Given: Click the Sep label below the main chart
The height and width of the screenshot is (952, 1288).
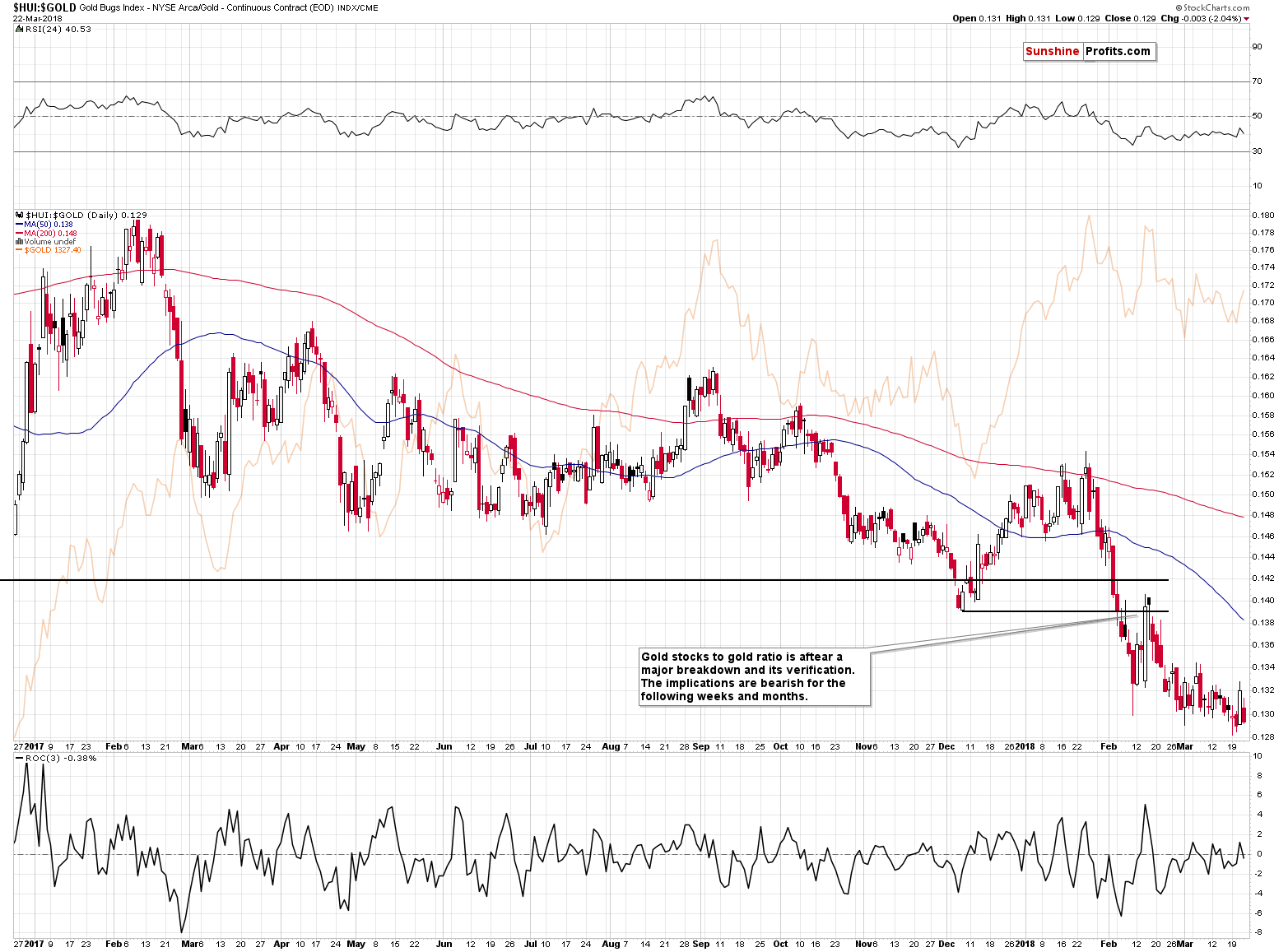Looking at the screenshot, I should point(701,746).
